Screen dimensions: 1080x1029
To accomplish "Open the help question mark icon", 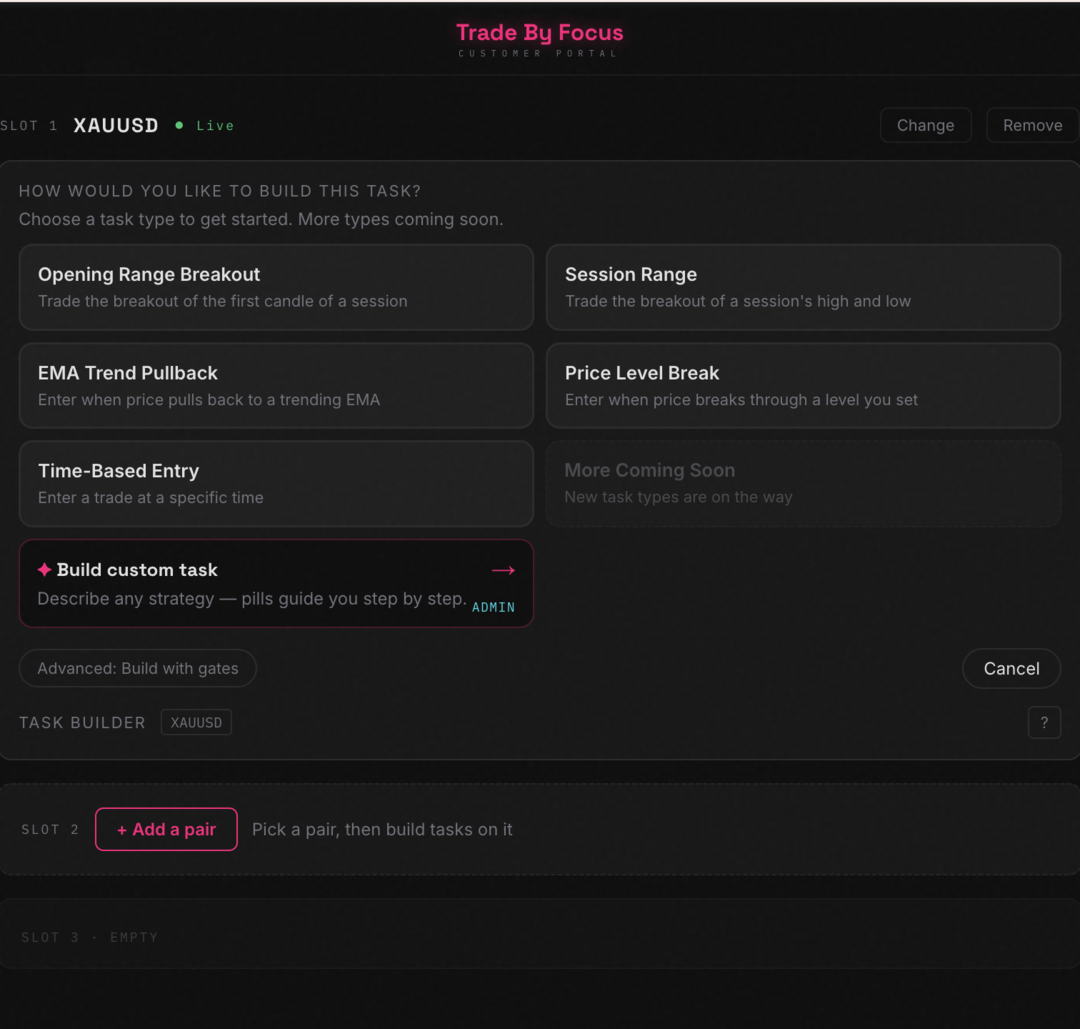I will (1043, 723).
